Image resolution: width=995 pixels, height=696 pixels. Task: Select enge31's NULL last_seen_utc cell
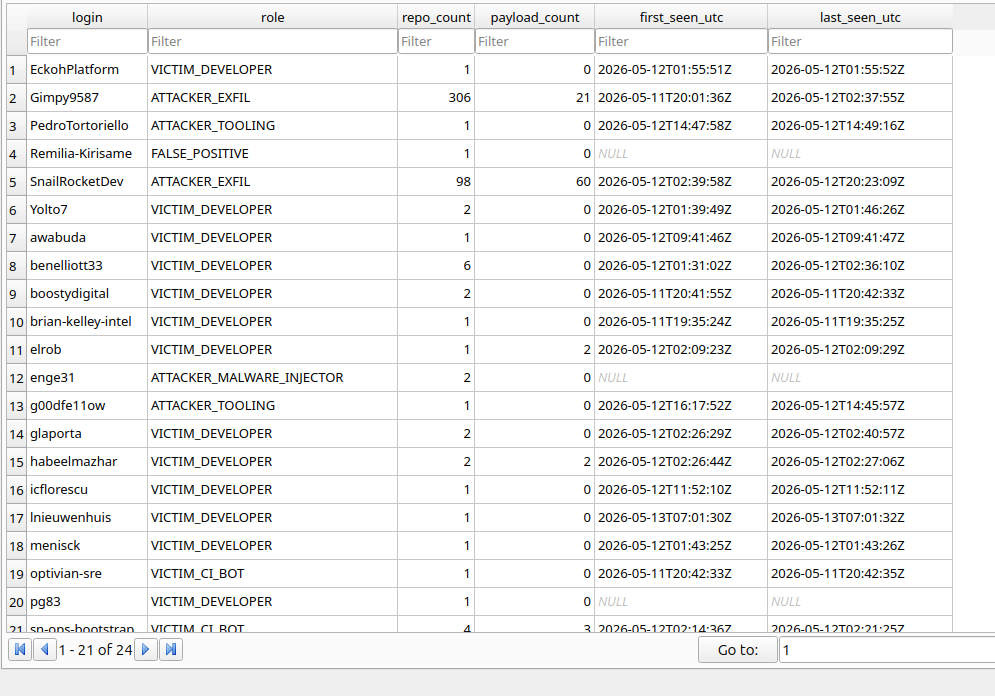pos(860,378)
